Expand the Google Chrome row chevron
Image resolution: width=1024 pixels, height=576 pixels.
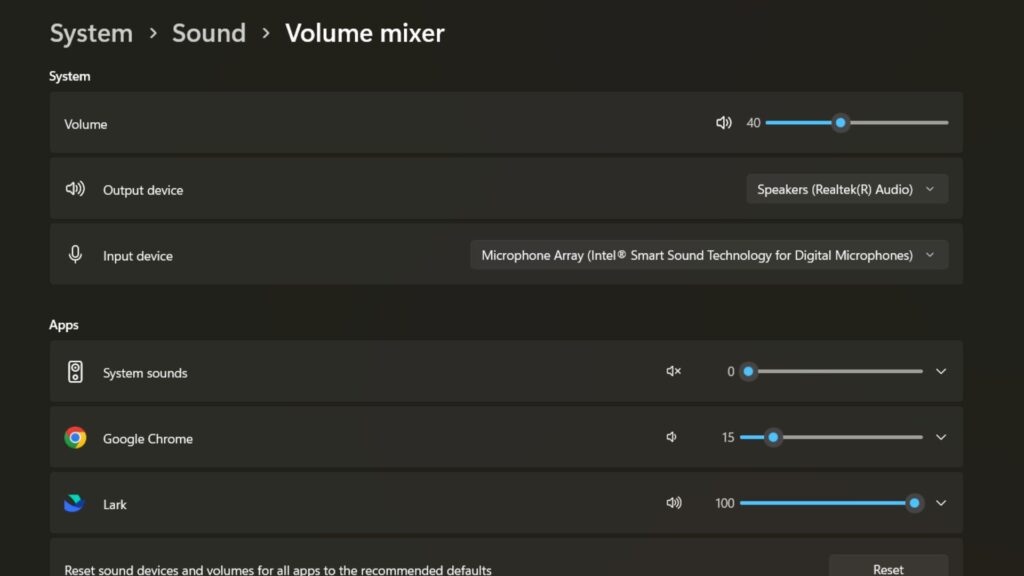[x=940, y=437]
